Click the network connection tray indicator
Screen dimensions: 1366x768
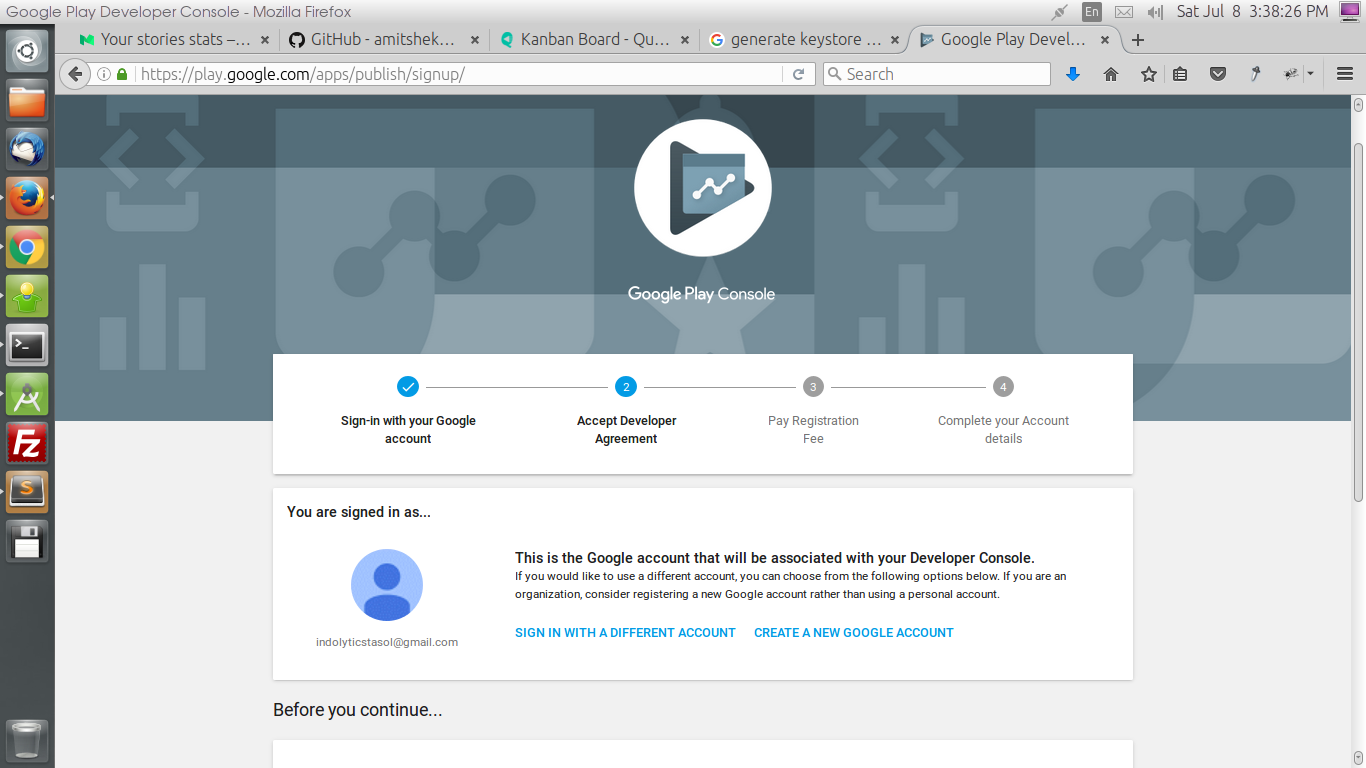(x=1060, y=12)
